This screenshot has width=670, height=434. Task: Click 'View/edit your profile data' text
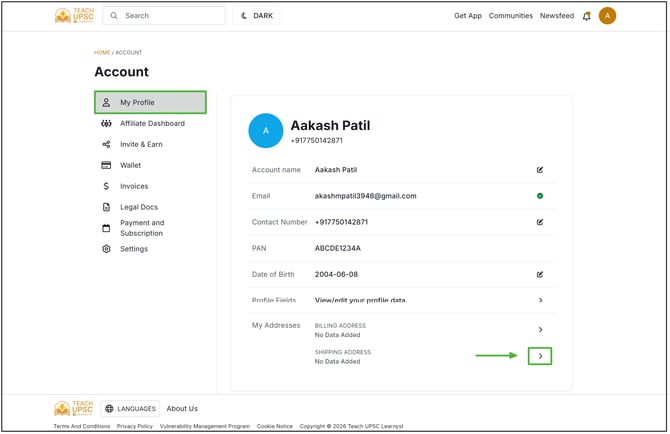(x=361, y=301)
